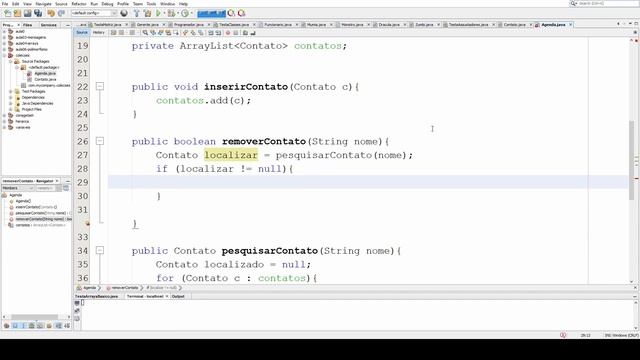This screenshot has height=360, width=640.
Task: Select heranca project in Projects tree
Action: tap(22, 121)
